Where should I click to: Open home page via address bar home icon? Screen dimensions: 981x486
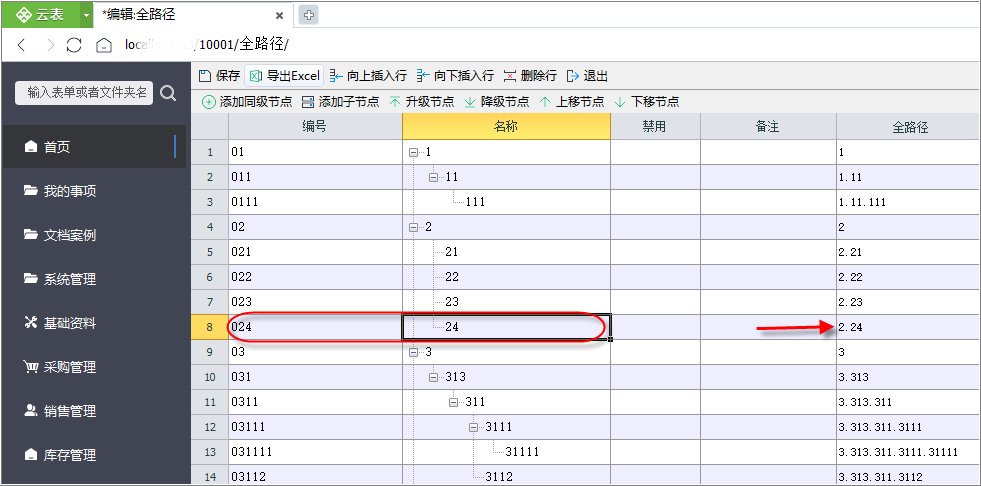[104, 45]
